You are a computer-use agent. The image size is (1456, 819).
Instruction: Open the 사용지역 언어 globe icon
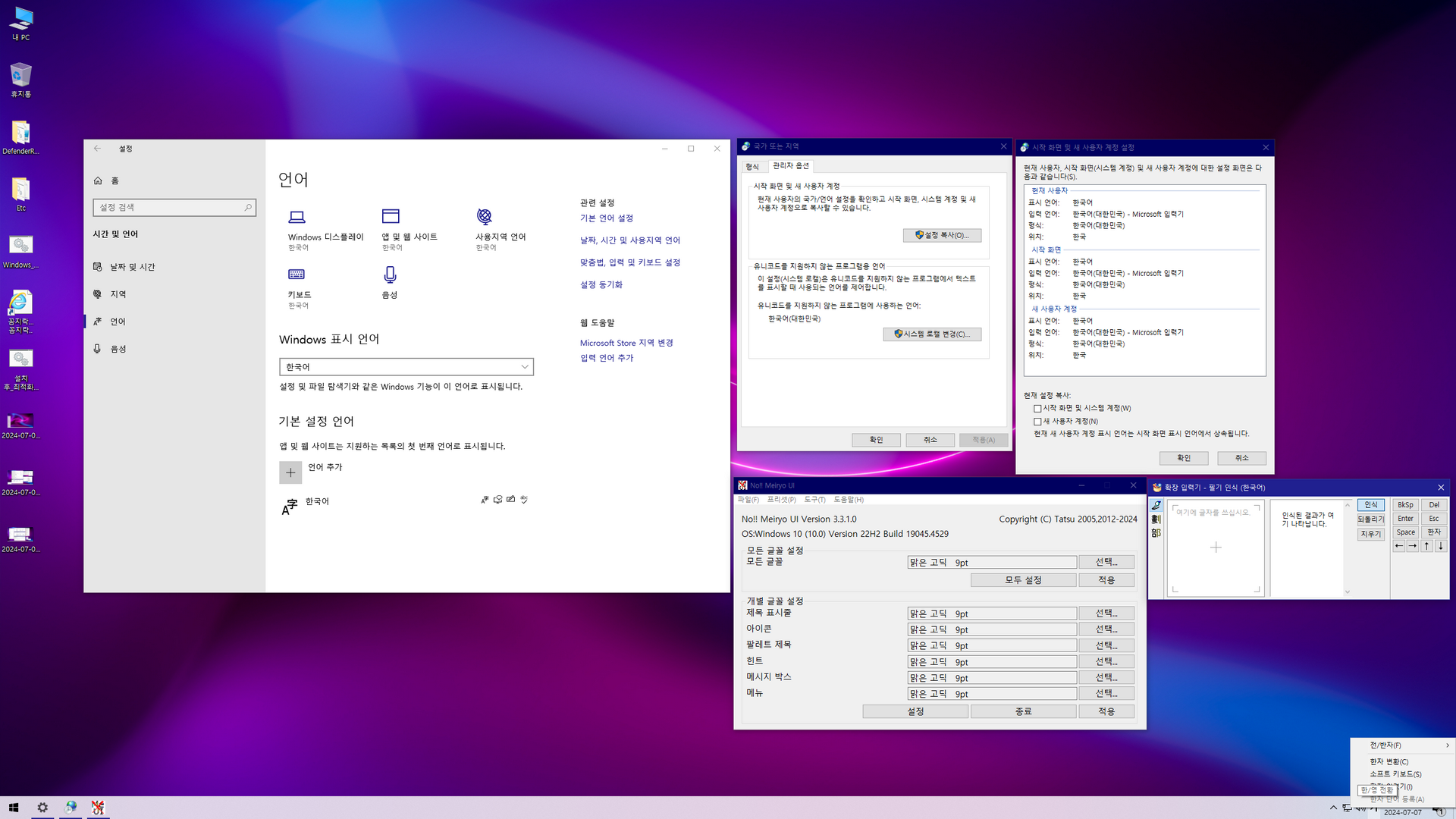(x=485, y=216)
